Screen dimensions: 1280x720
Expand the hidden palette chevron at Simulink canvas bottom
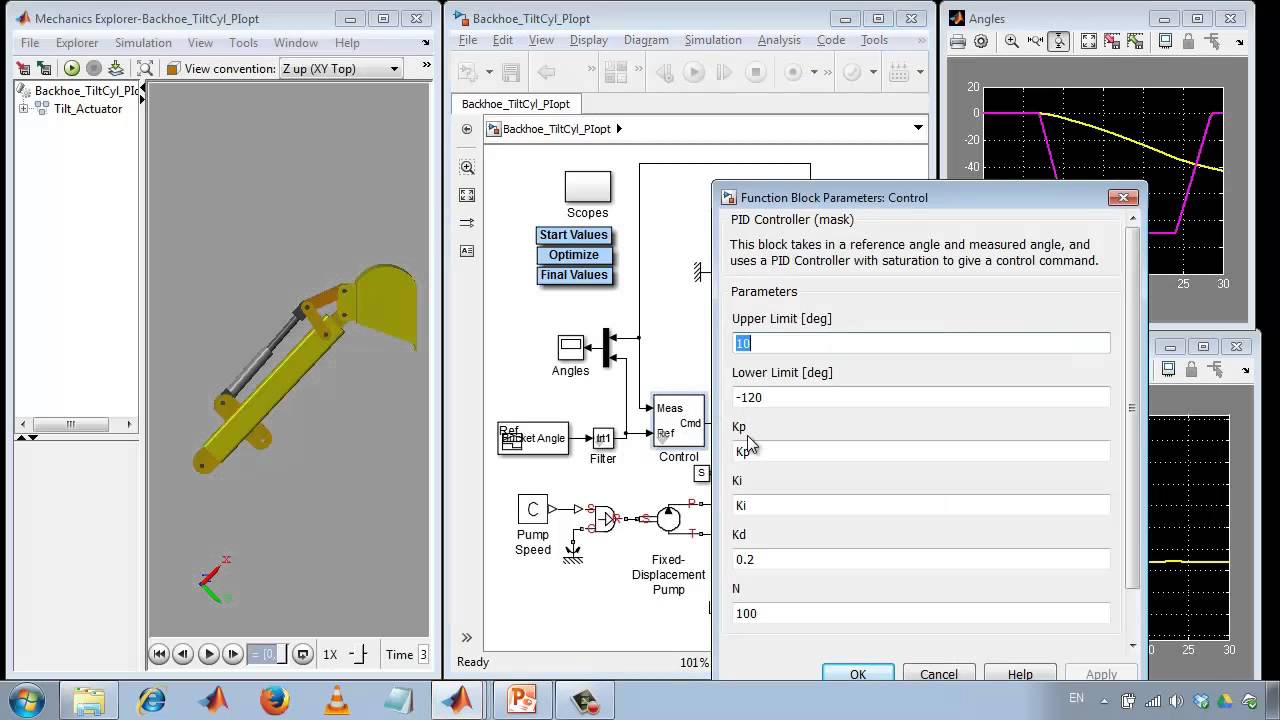(467, 637)
